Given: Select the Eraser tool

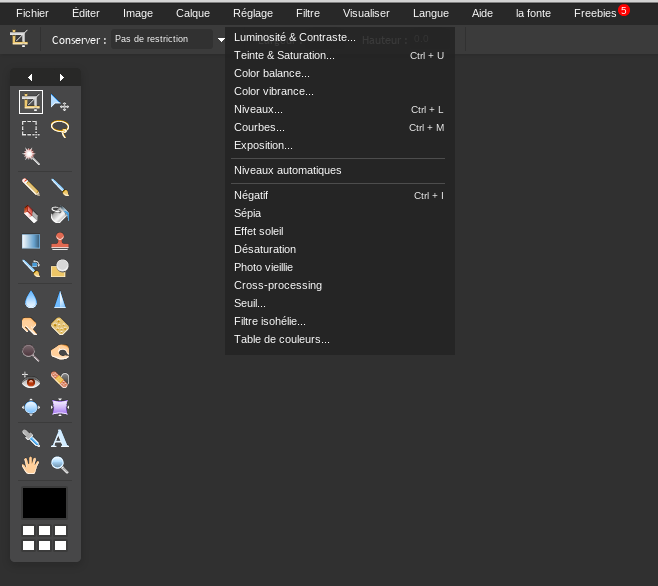Looking at the screenshot, I should [31, 215].
